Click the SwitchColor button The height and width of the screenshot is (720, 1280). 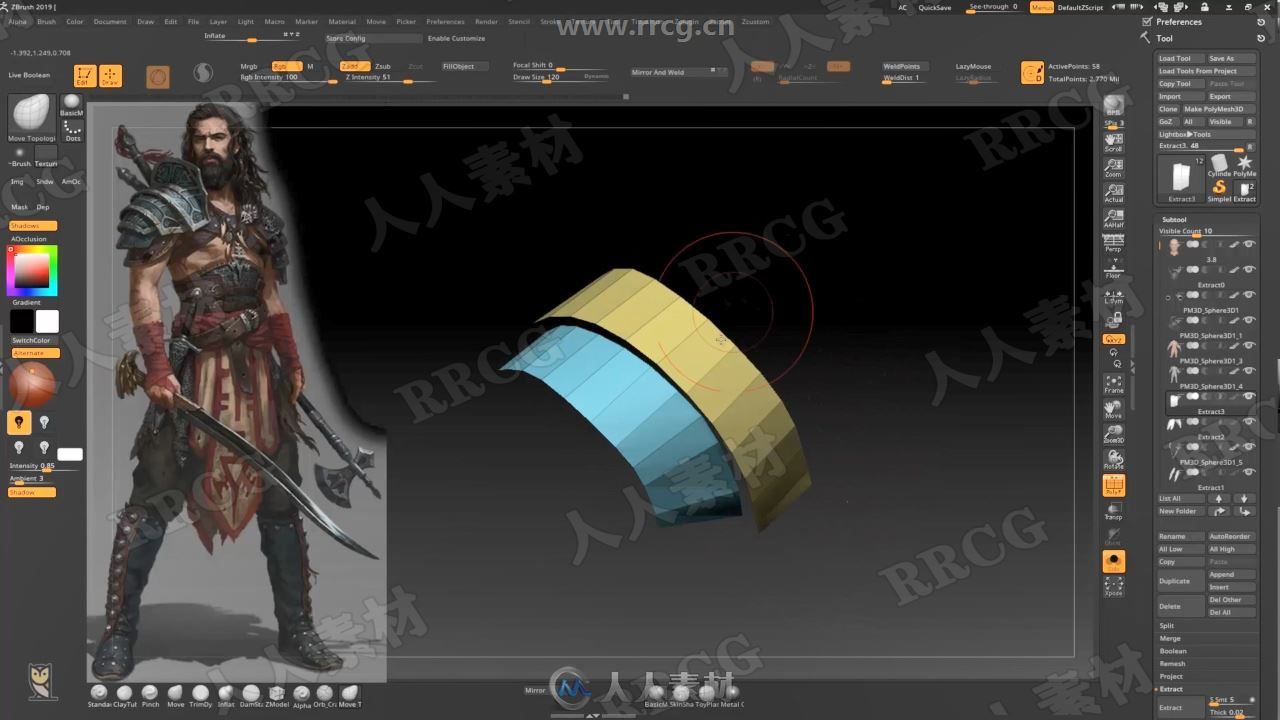pyautogui.click(x=34, y=340)
